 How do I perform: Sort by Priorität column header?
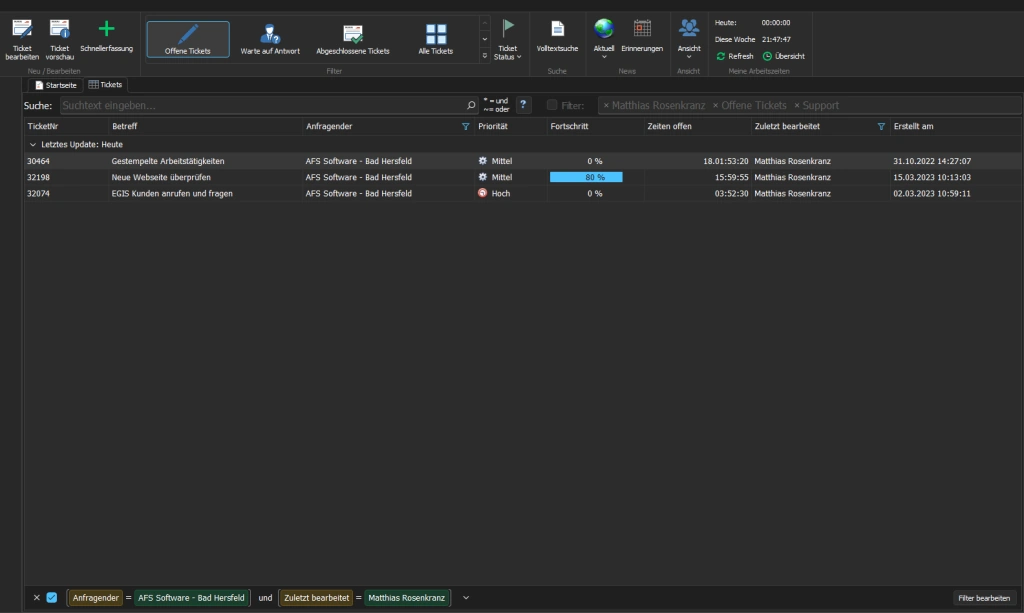[x=511, y=127]
